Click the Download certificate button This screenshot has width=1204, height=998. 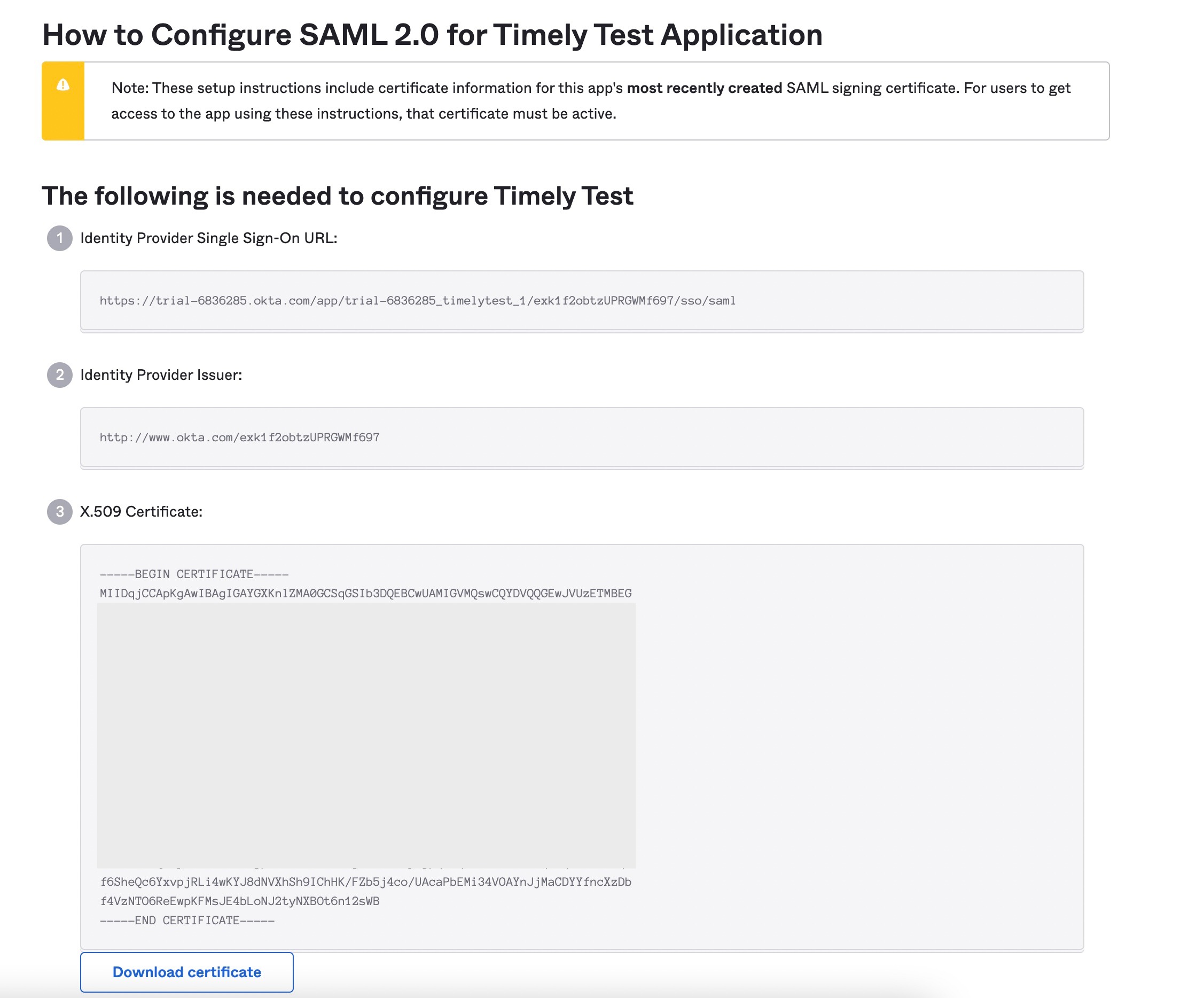(x=187, y=972)
